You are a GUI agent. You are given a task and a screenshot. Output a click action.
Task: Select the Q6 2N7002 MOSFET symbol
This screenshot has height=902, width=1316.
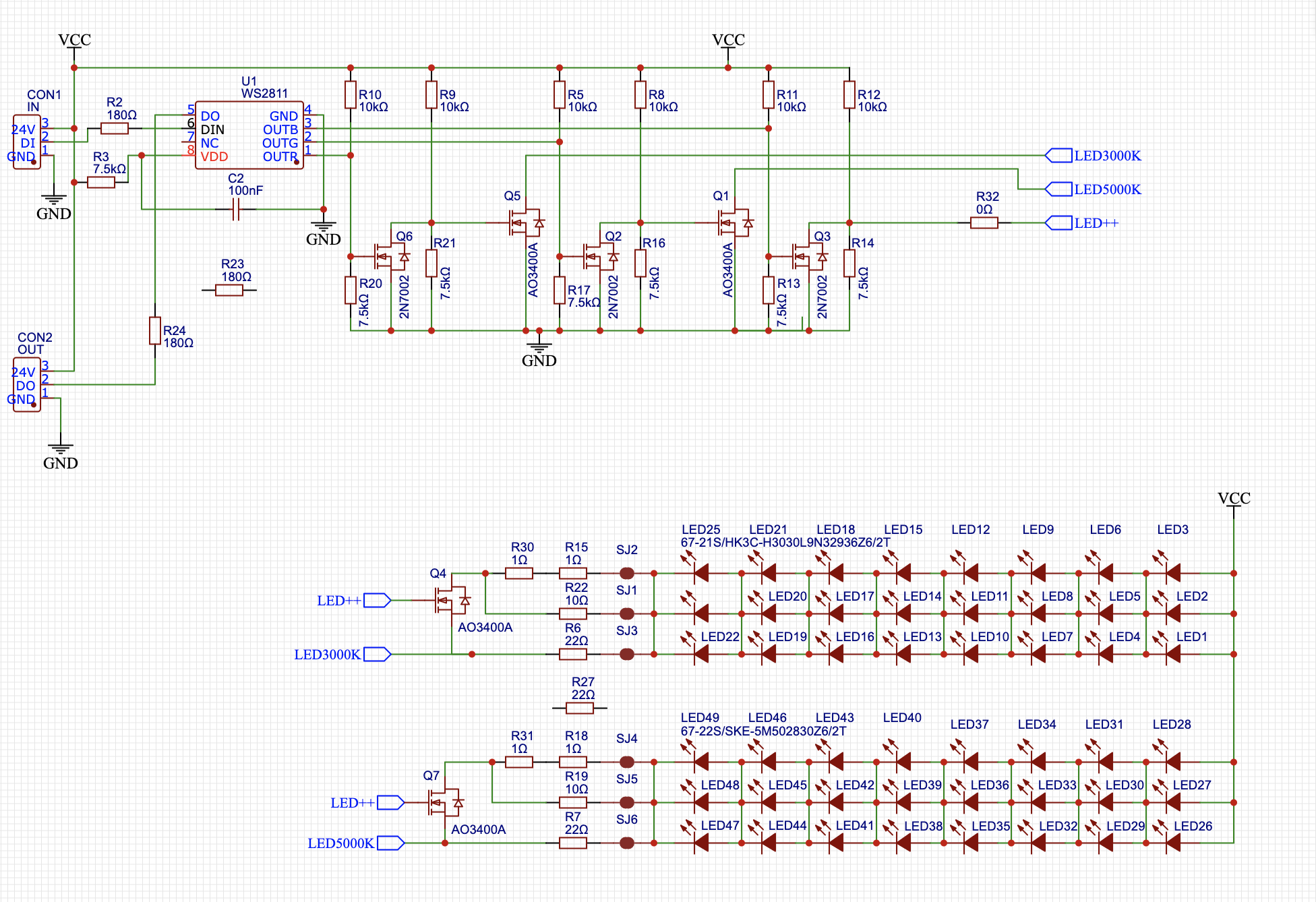(x=392, y=256)
